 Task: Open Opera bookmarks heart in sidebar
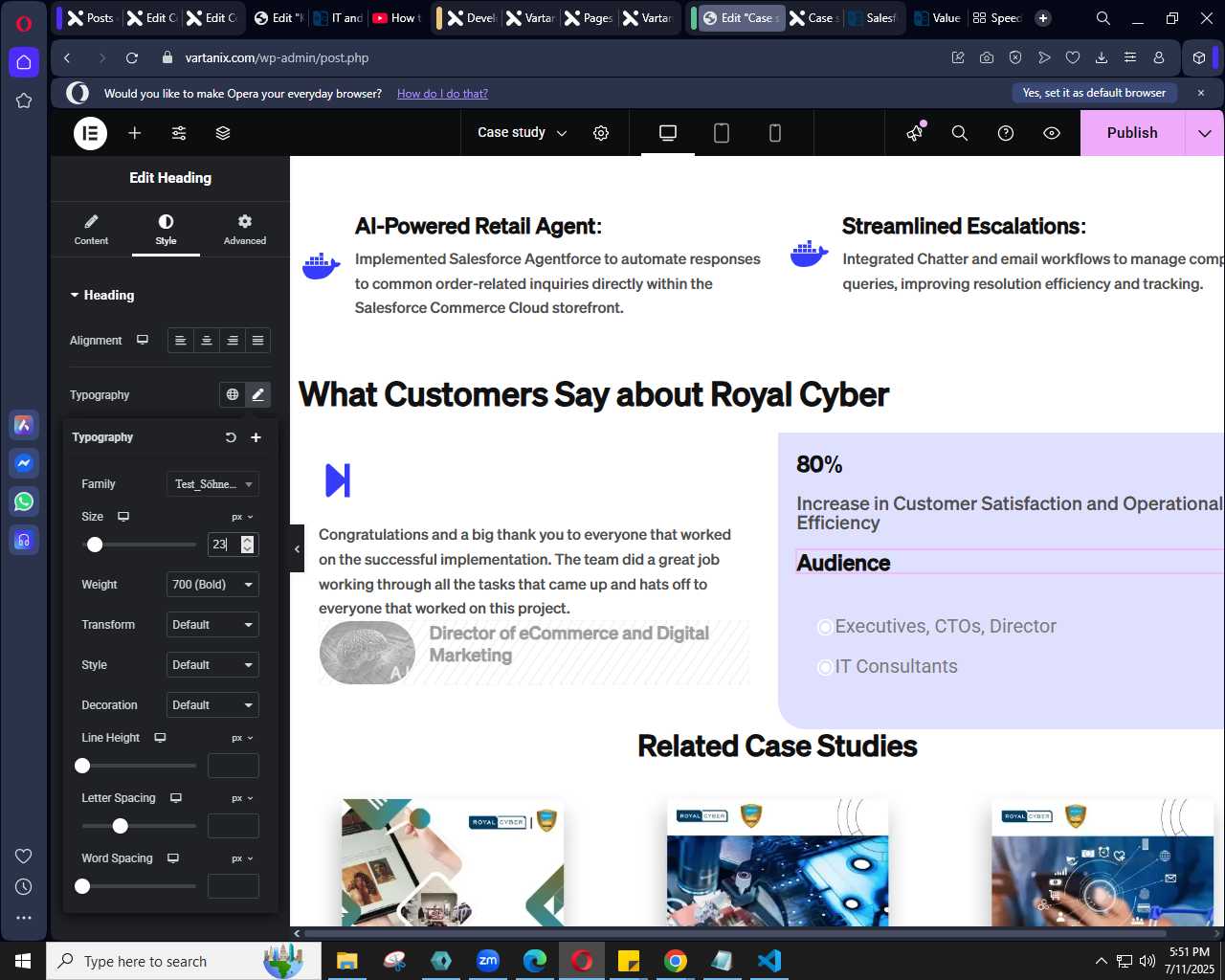[24, 856]
